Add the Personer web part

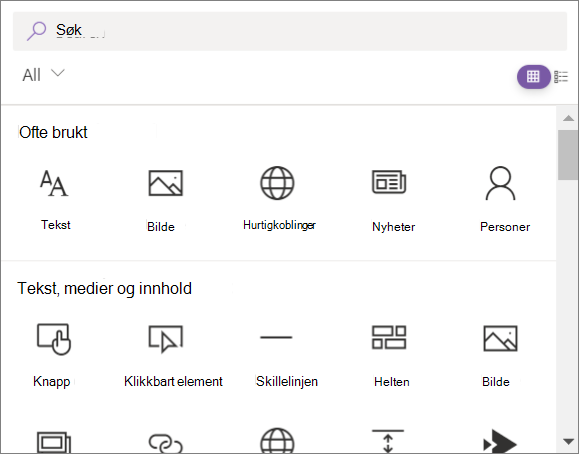(503, 199)
